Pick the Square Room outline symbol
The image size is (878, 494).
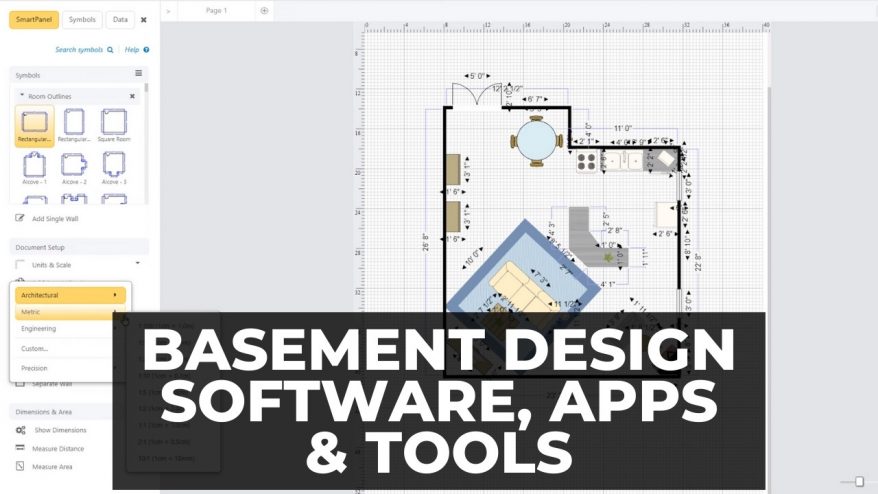114,126
